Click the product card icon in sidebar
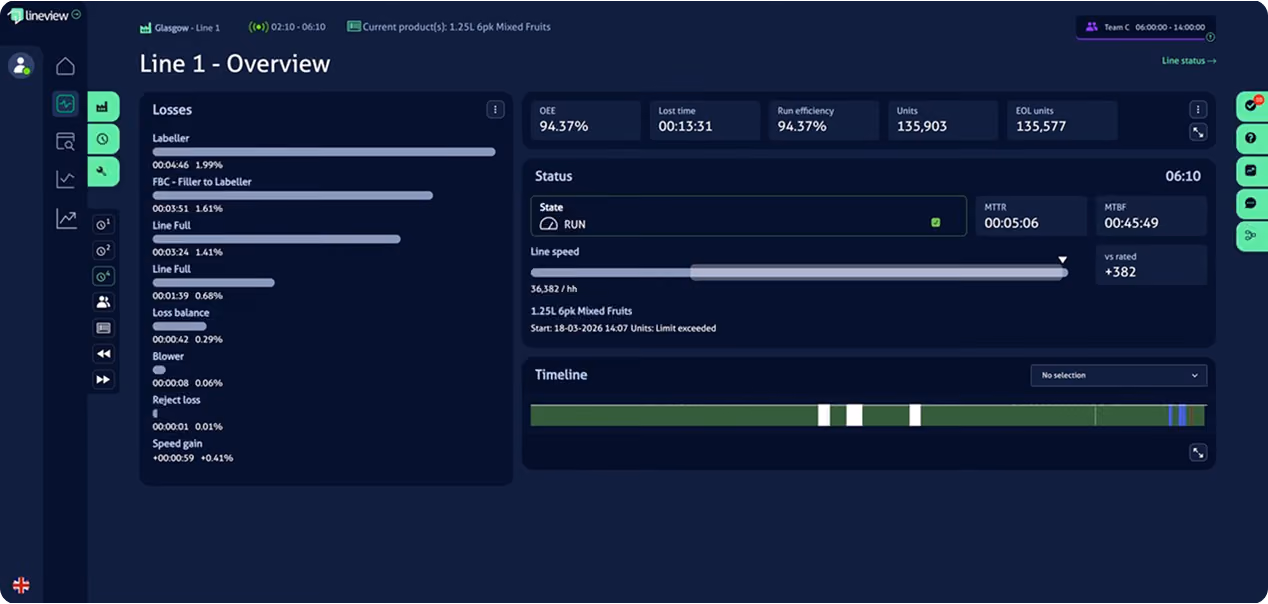 coord(103,327)
